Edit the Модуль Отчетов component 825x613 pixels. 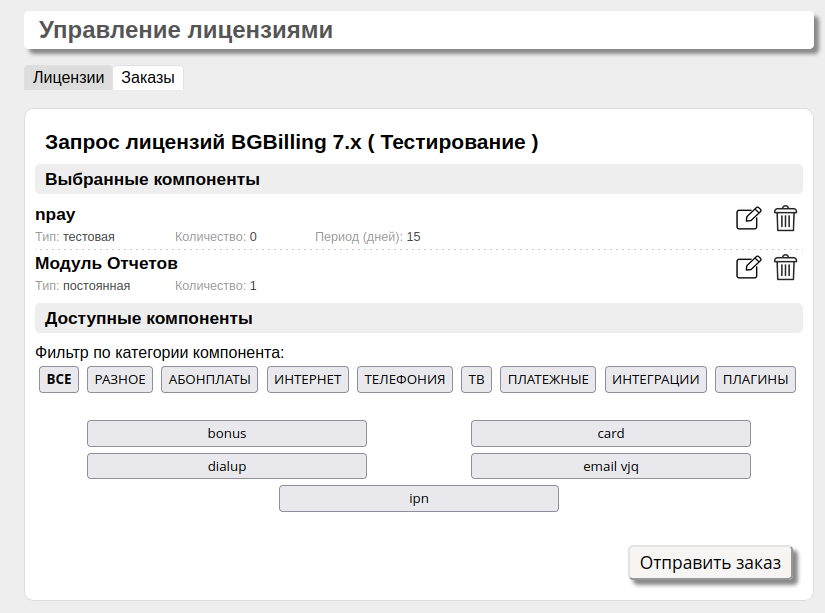coord(748,267)
